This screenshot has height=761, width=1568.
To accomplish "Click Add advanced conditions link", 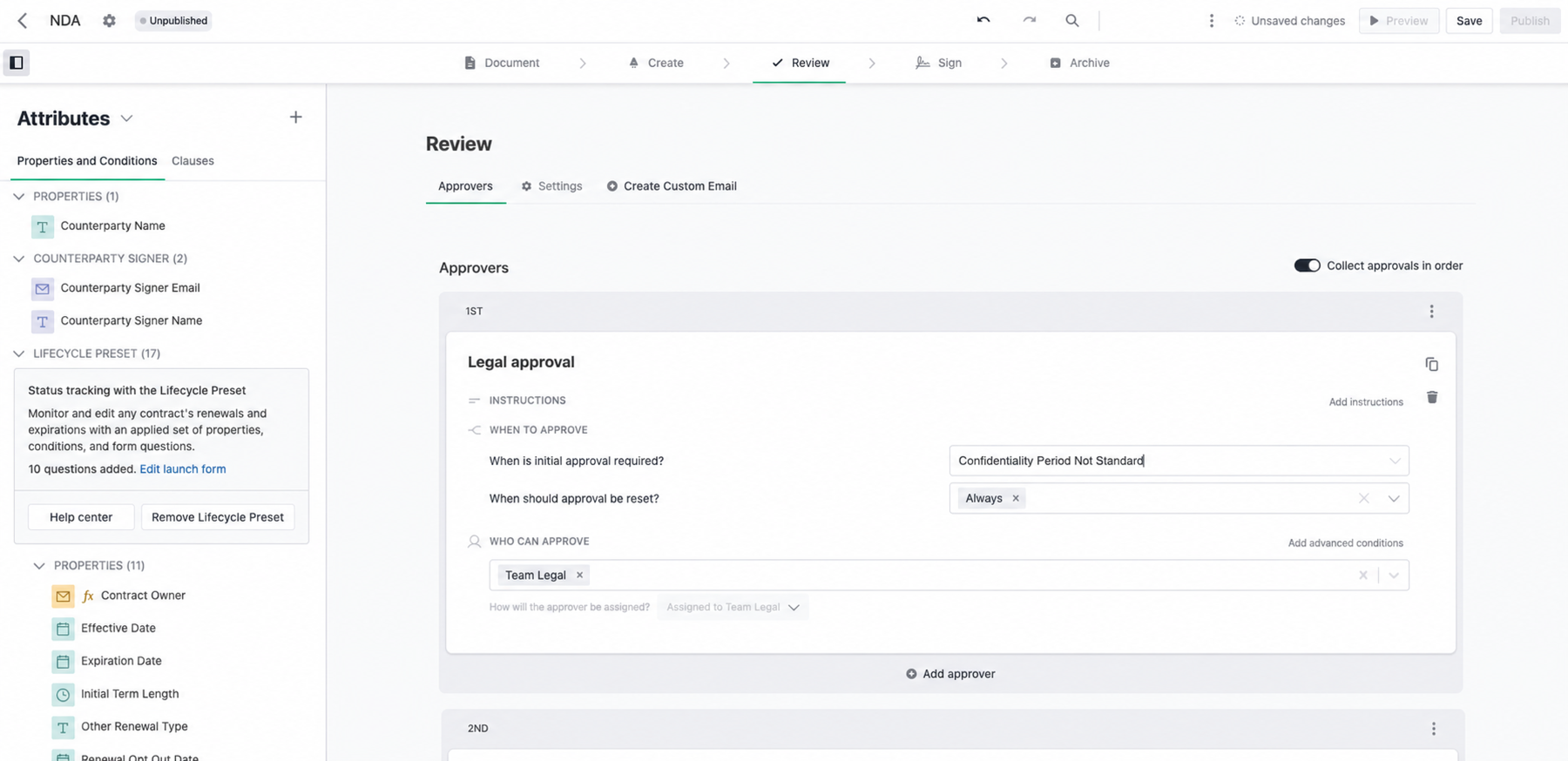I will coord(1346,543).
